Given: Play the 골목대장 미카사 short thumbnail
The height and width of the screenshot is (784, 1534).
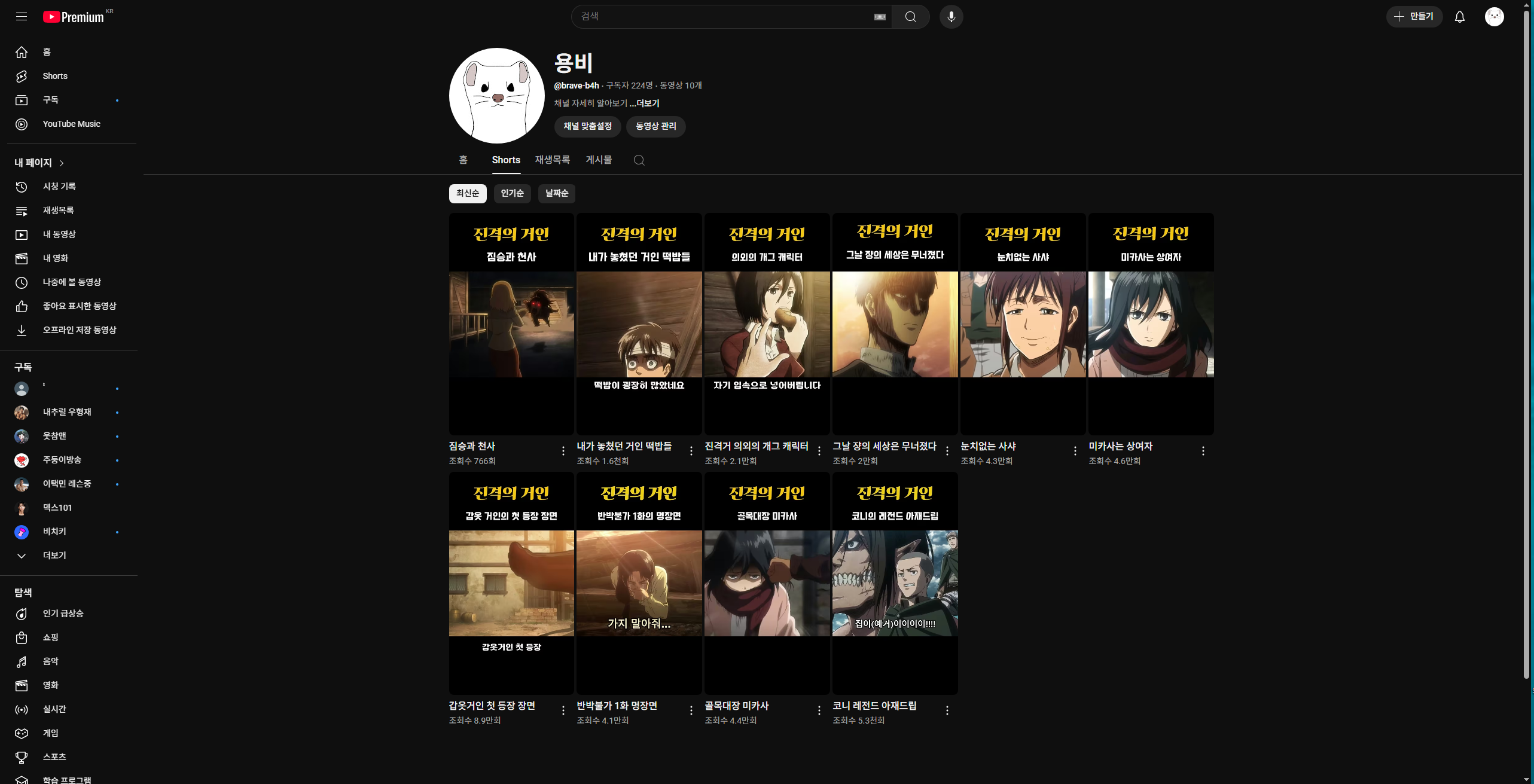Looking at the screenshot, I should (767, 583).
